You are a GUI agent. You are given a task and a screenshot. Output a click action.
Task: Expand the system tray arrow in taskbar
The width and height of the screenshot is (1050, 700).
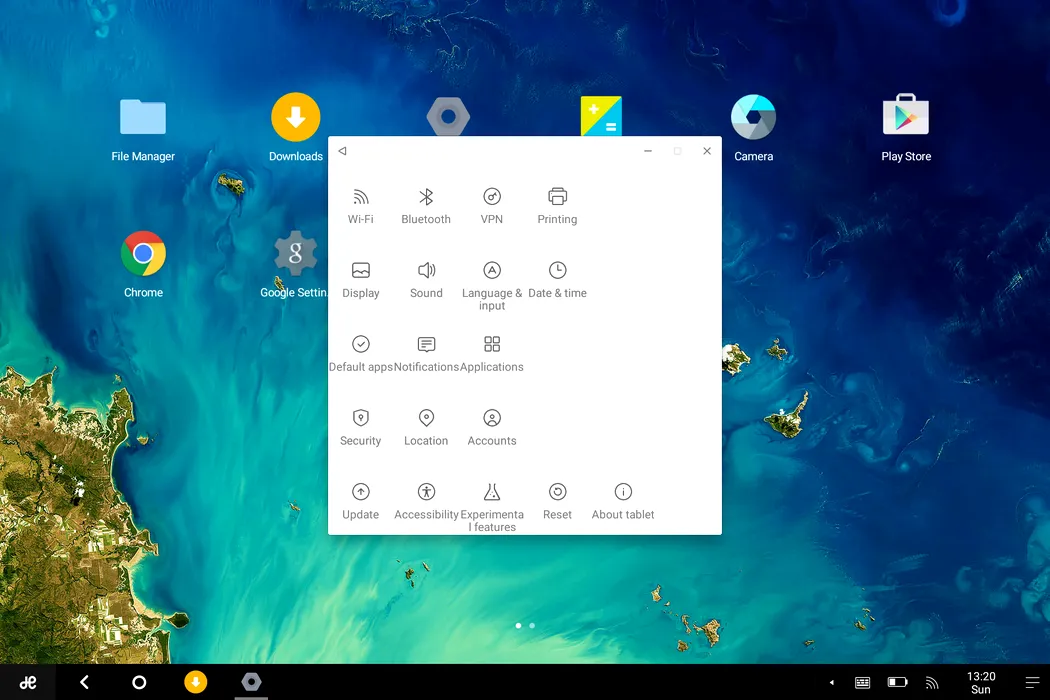coord(832,683)
